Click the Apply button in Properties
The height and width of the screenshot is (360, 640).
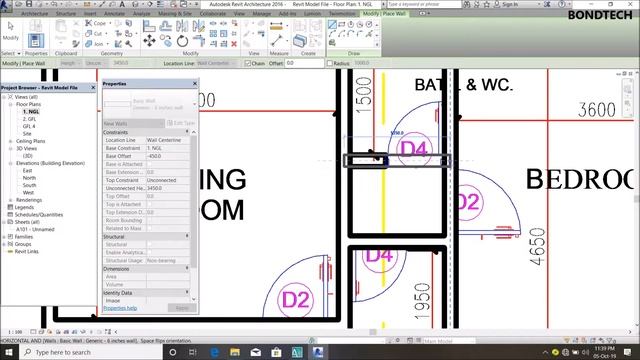click(x=182, y=308)
